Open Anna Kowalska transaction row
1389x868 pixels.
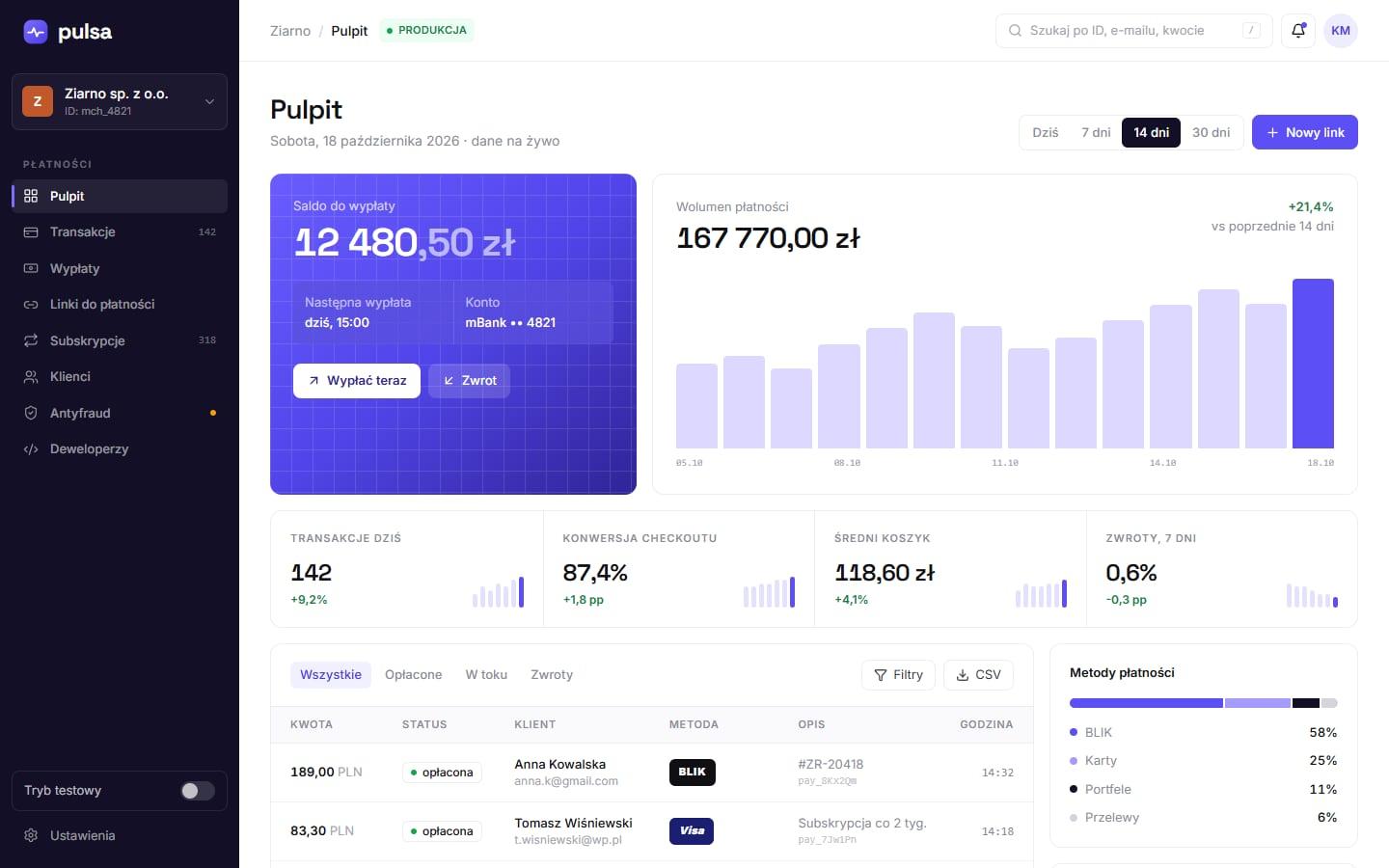(652, 773)
